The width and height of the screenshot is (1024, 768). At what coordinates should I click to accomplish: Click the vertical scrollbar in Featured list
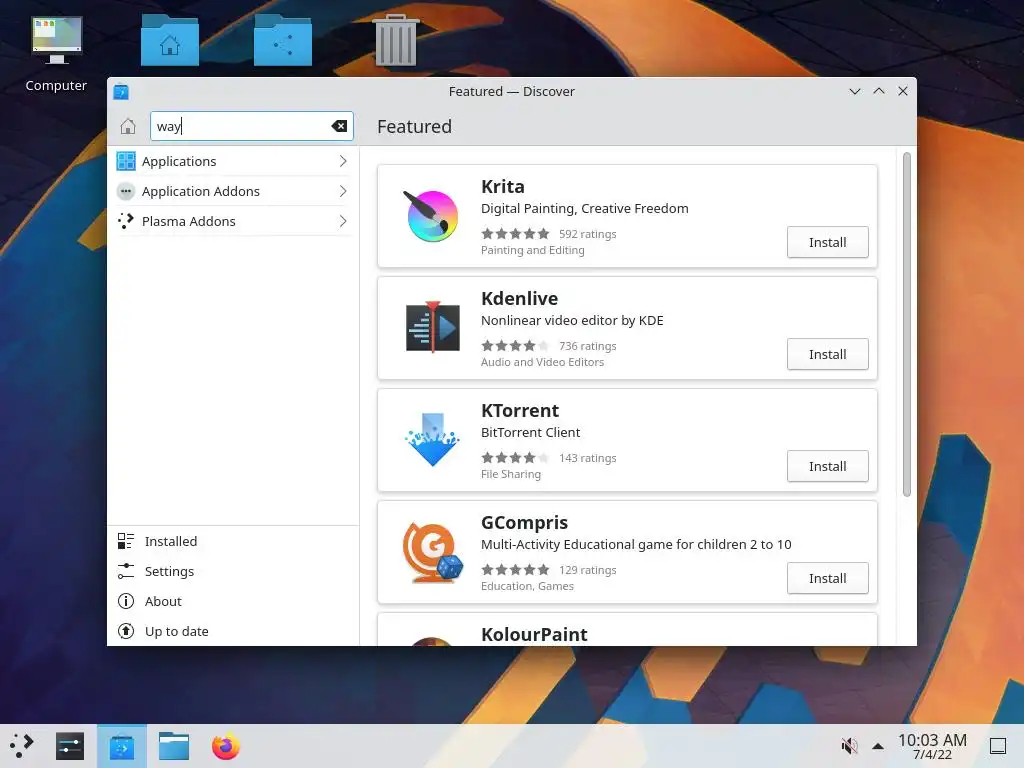tap(906, 325)
